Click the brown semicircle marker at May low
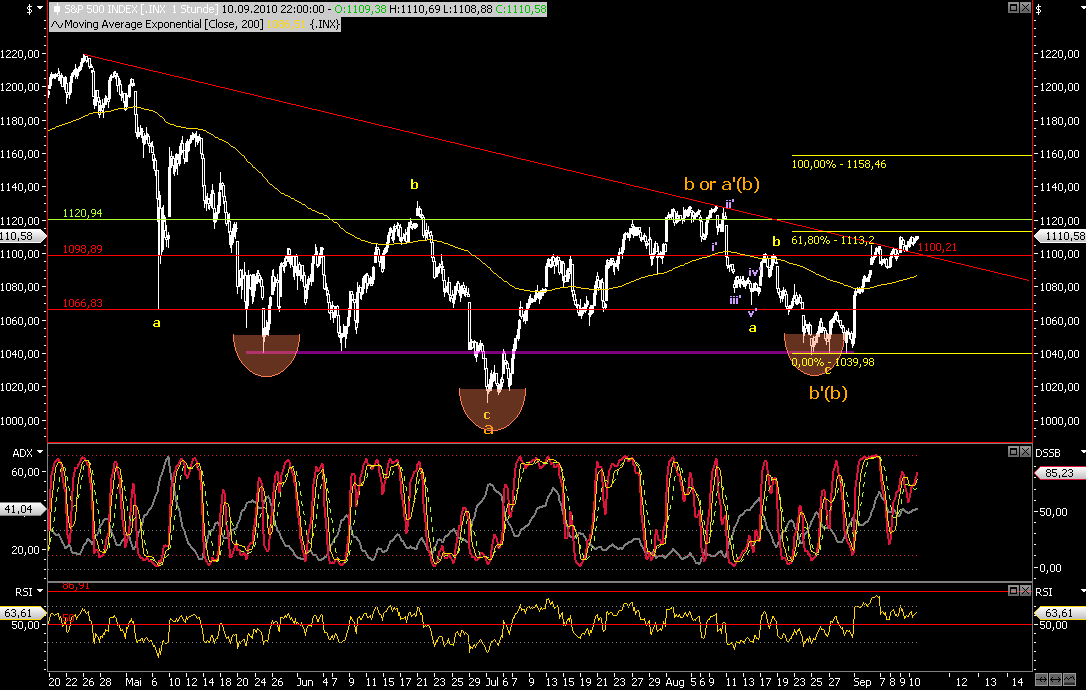1086x690 pixels. click(x=267, y=355)
